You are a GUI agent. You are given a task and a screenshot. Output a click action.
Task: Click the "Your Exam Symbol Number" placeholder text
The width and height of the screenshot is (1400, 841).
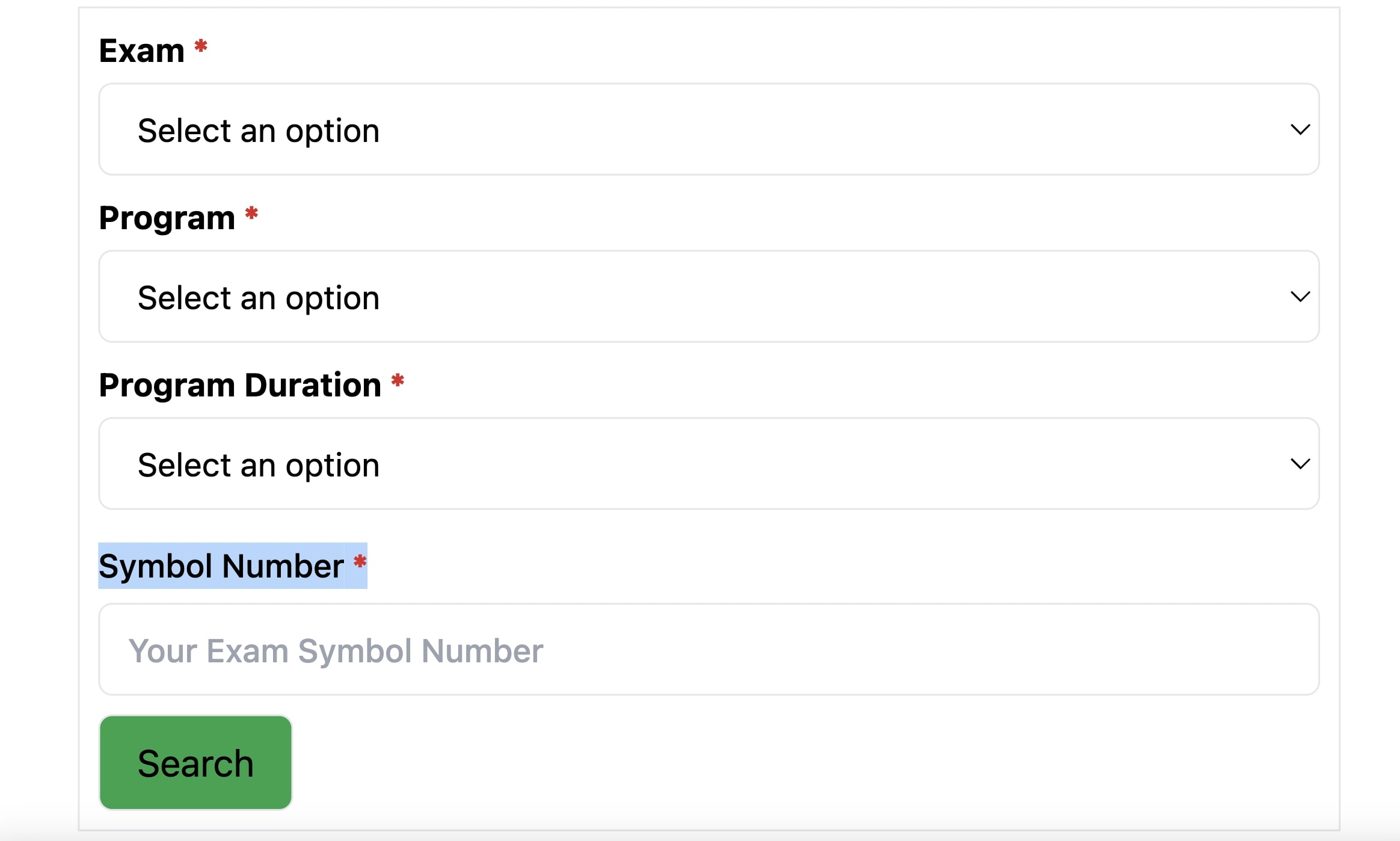coord(336,651)
